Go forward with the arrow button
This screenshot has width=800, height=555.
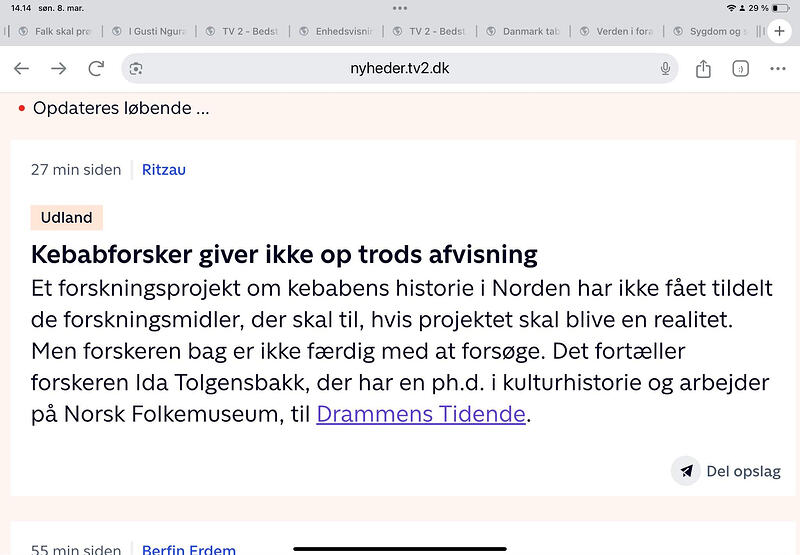[x=59, y=68]
